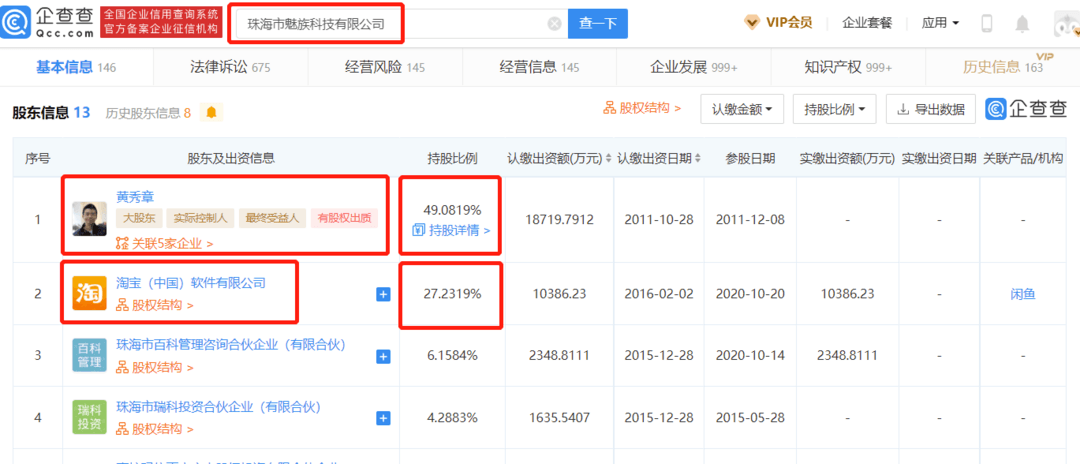Open the 应用 dropdown menu
Screen dimensions: 1080x464
(x=941, y=23)
